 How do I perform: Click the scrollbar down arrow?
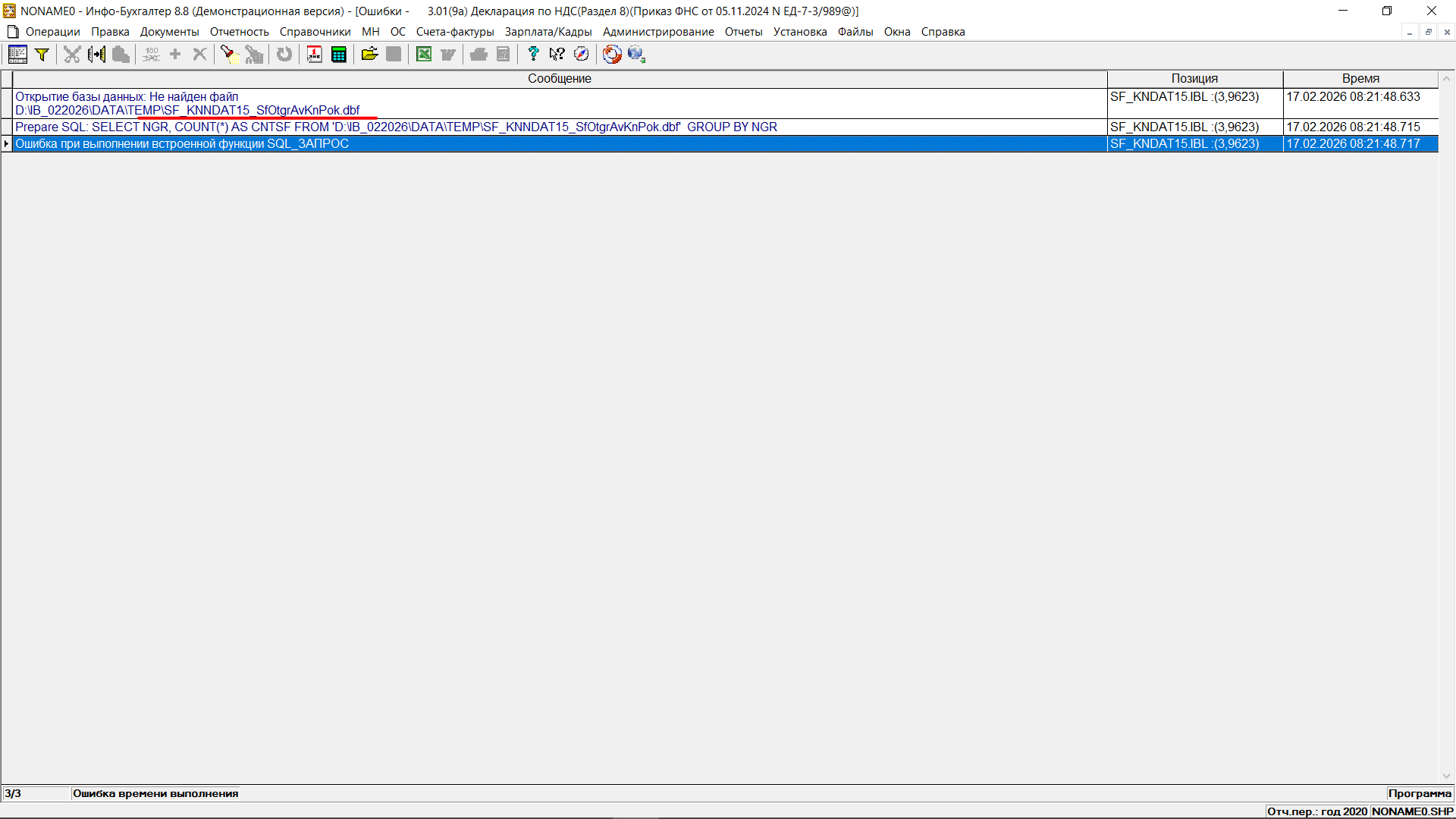click(x=1446, y=776)
